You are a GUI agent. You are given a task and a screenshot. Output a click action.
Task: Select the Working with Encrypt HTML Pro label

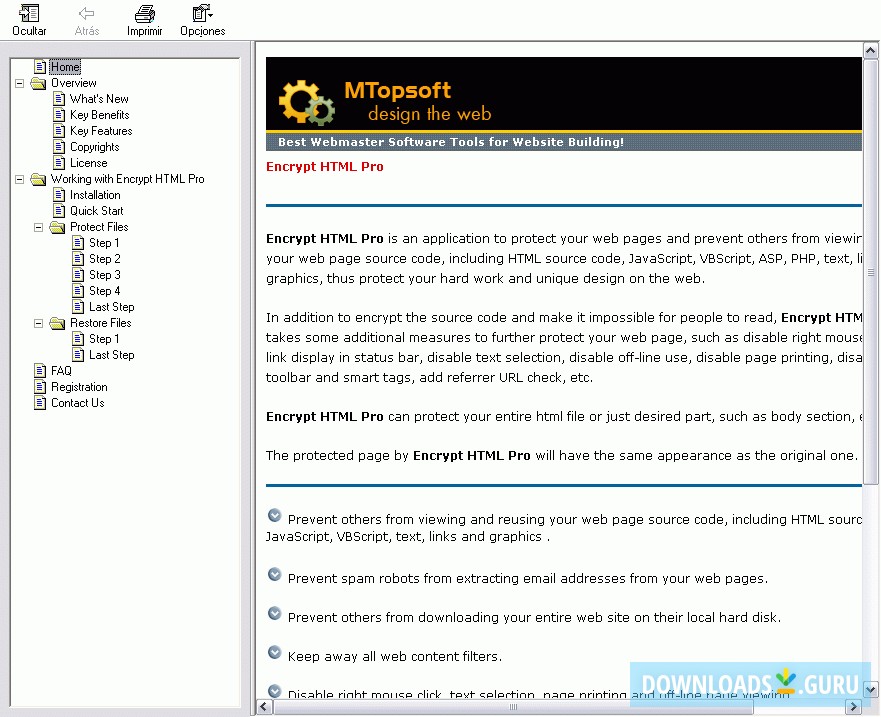click(128, 179)
